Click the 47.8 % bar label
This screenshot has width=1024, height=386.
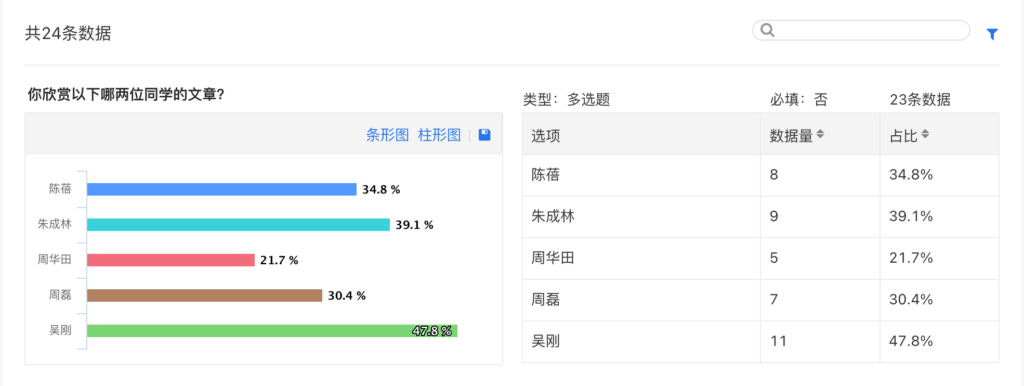click(x=432, y=330)
